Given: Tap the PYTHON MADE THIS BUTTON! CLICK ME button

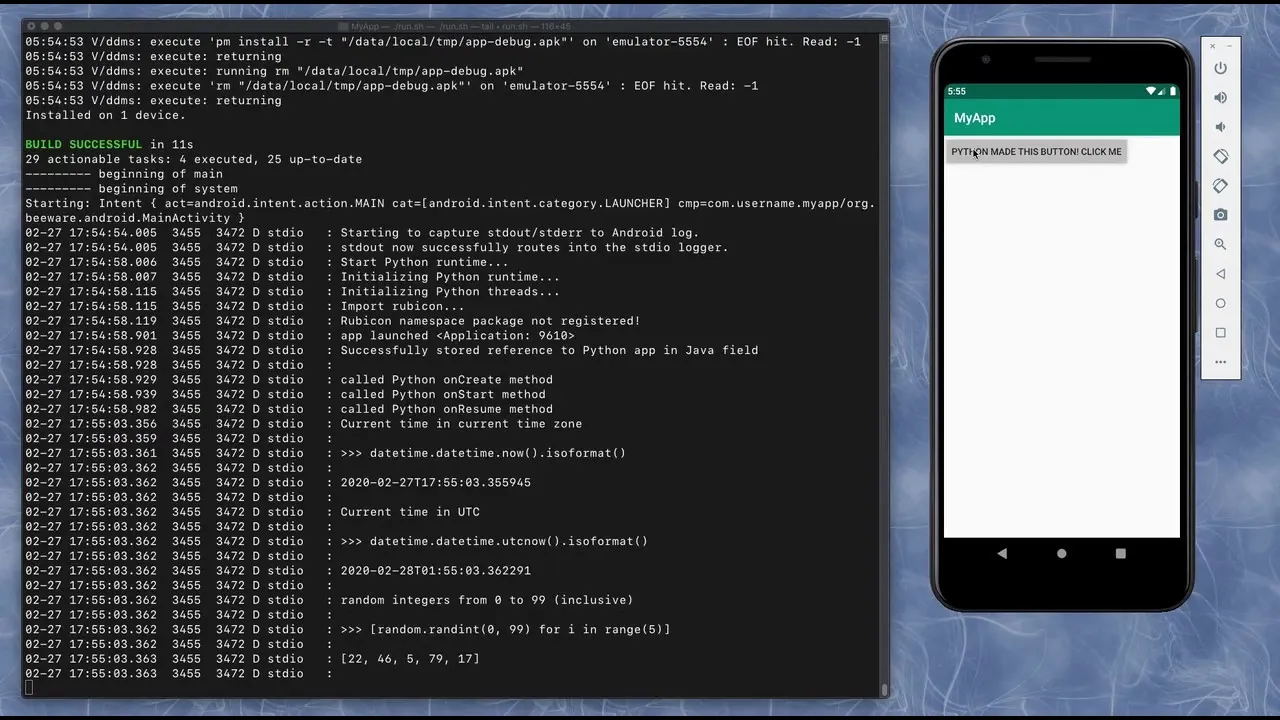Looking at the screenshot, I should [x=1036, y=151].
